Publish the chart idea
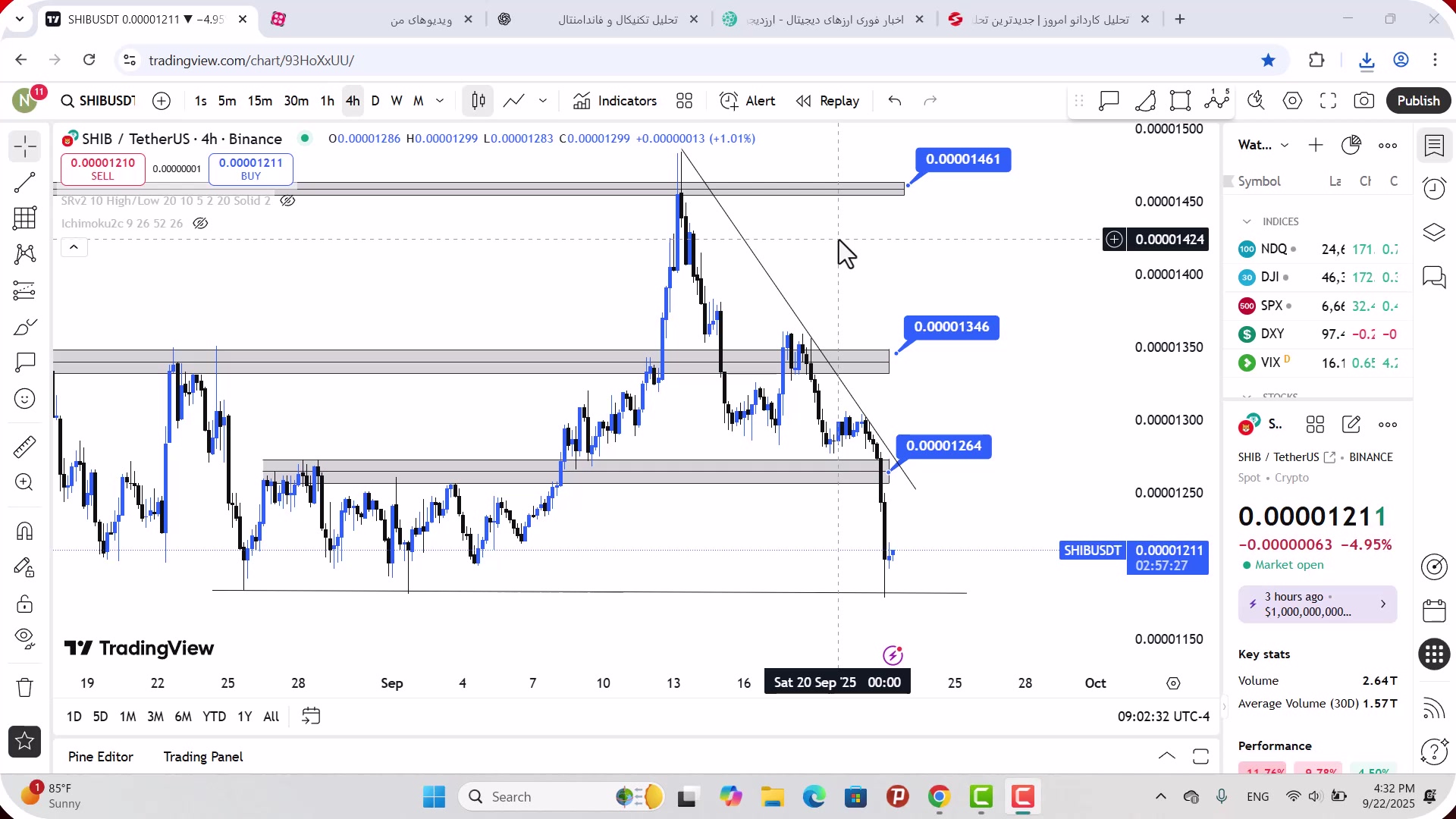Viewport: 1456px width, 819px height. tap(1419, 101)
